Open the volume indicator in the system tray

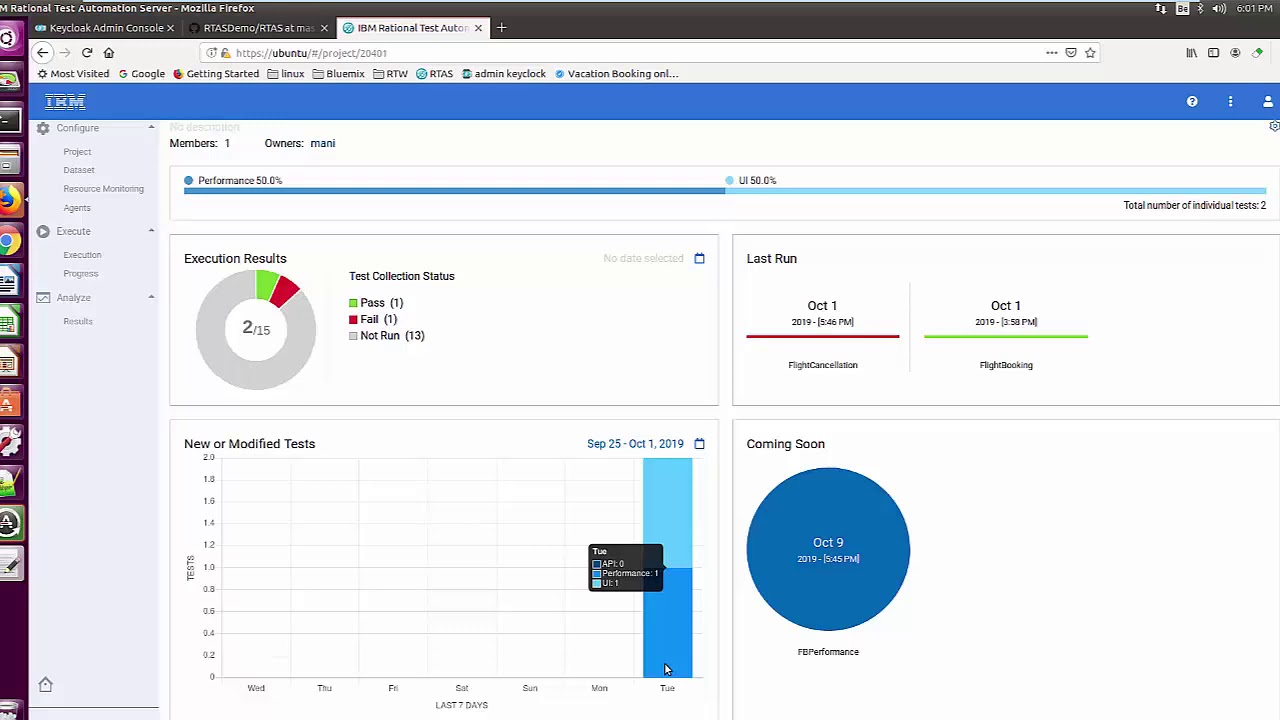pos(1219,8)
